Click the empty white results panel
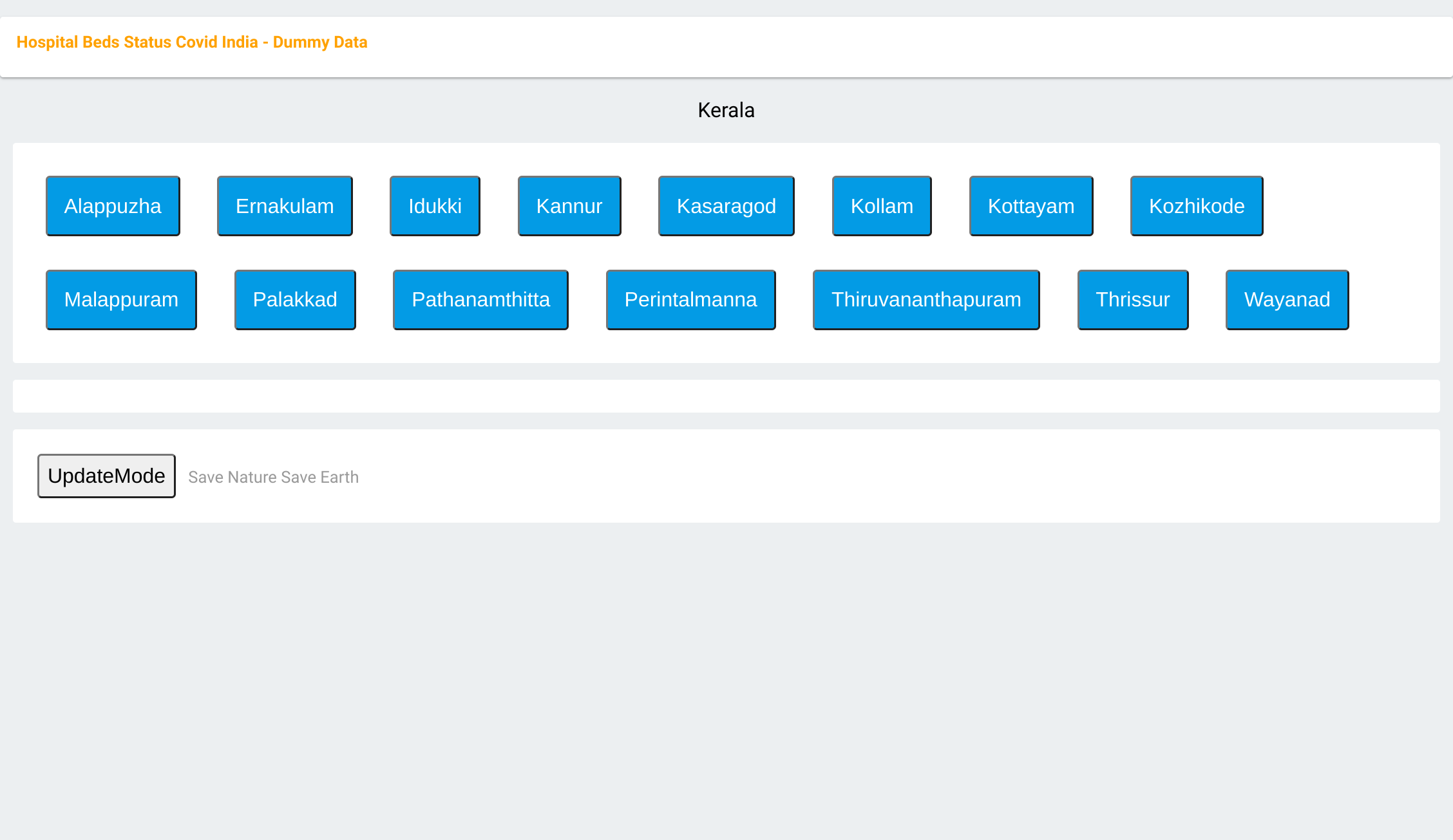 [x=726, y=396]
